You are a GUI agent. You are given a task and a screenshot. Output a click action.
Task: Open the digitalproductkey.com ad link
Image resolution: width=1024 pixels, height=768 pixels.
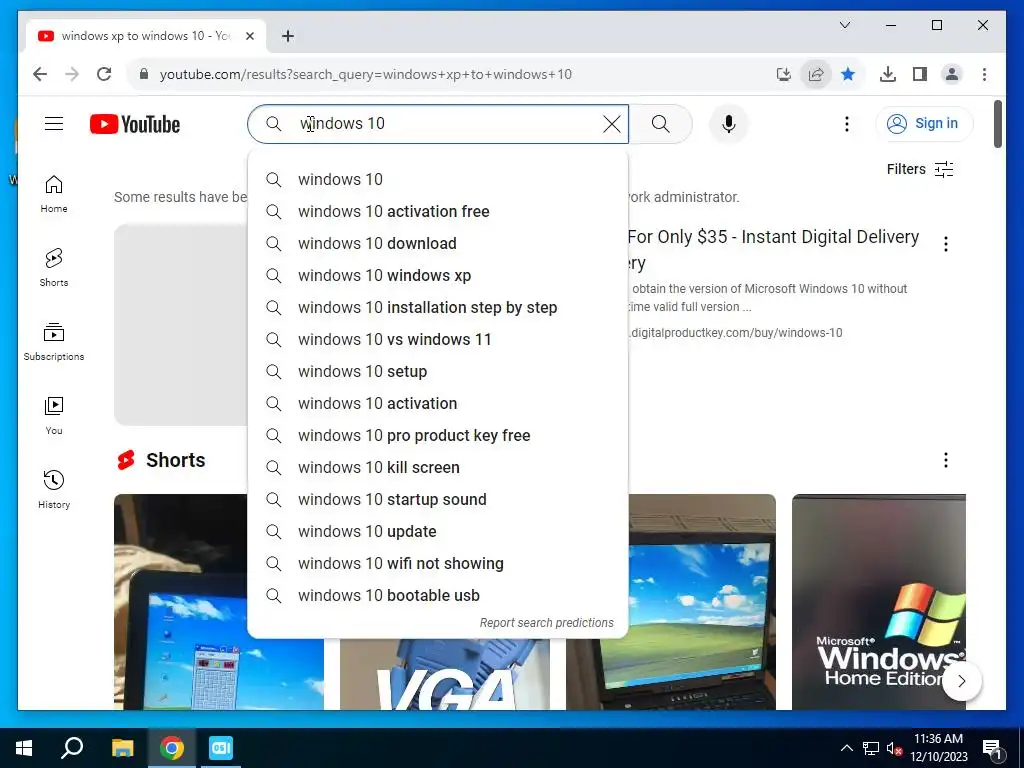pyautogui.click(x=736, y=333)
